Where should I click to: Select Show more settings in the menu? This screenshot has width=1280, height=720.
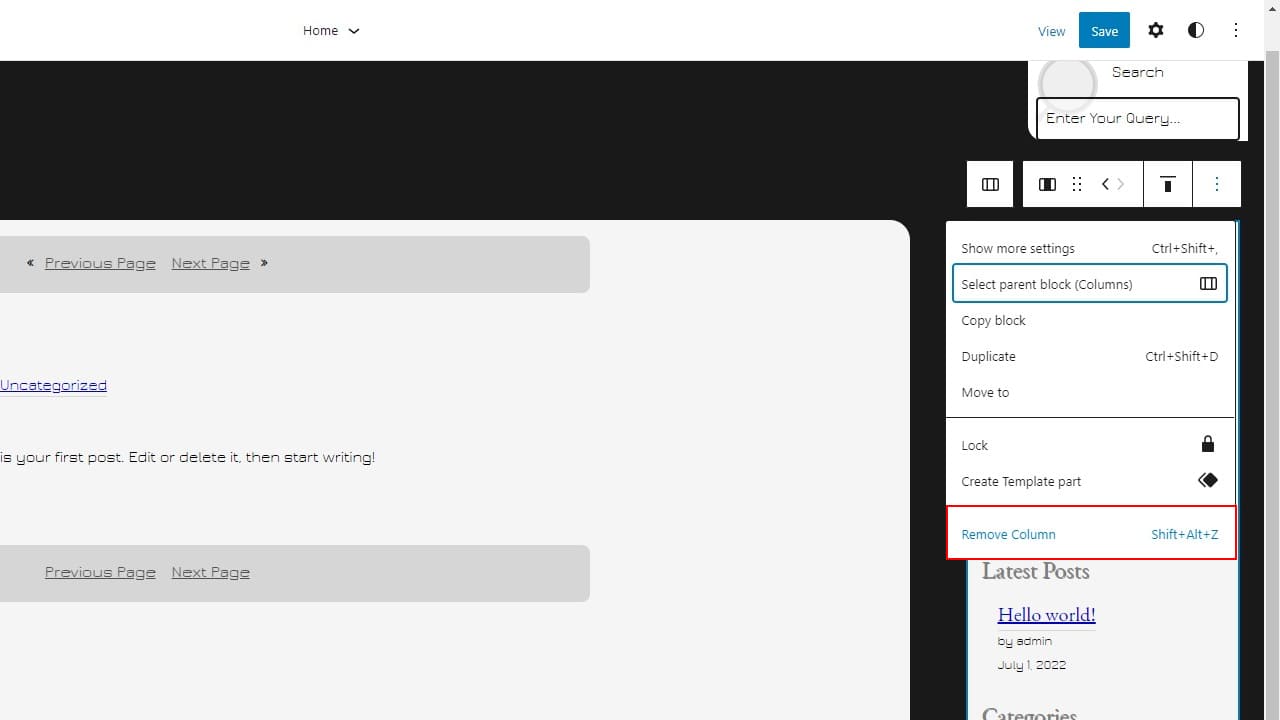point(1017,248)
